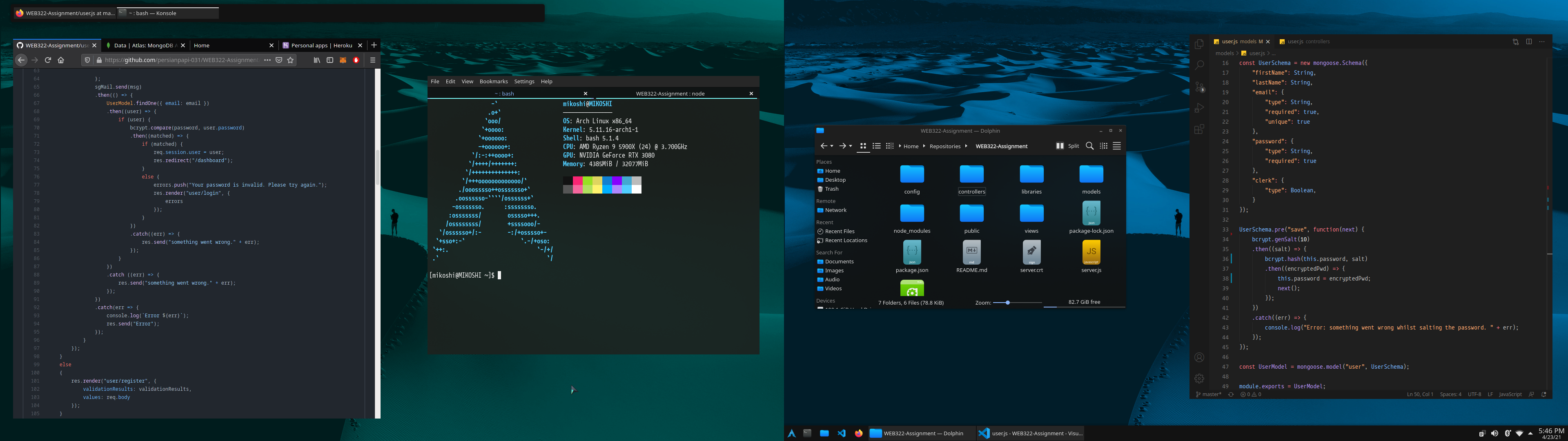1568x441 pixels.
Task: Open VS Code editor actions via ellipsis
Action: (1542, 41)
